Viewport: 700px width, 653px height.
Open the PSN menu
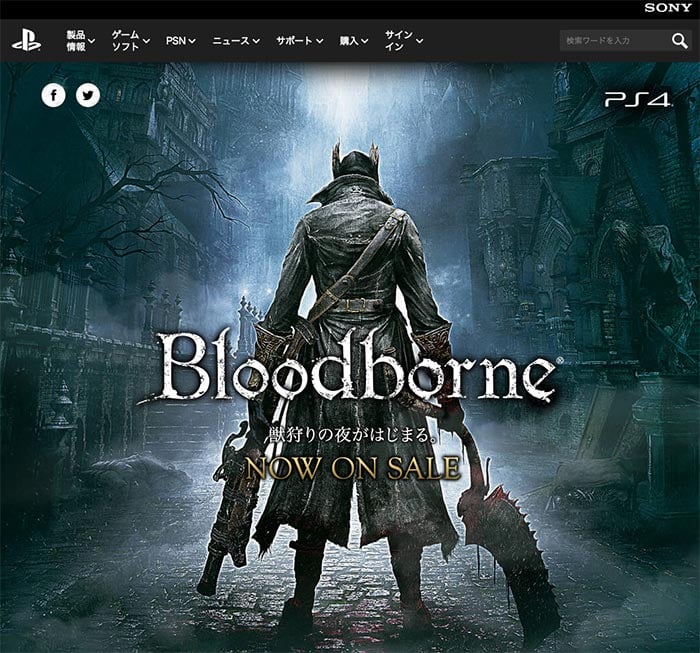click(181, 41)
